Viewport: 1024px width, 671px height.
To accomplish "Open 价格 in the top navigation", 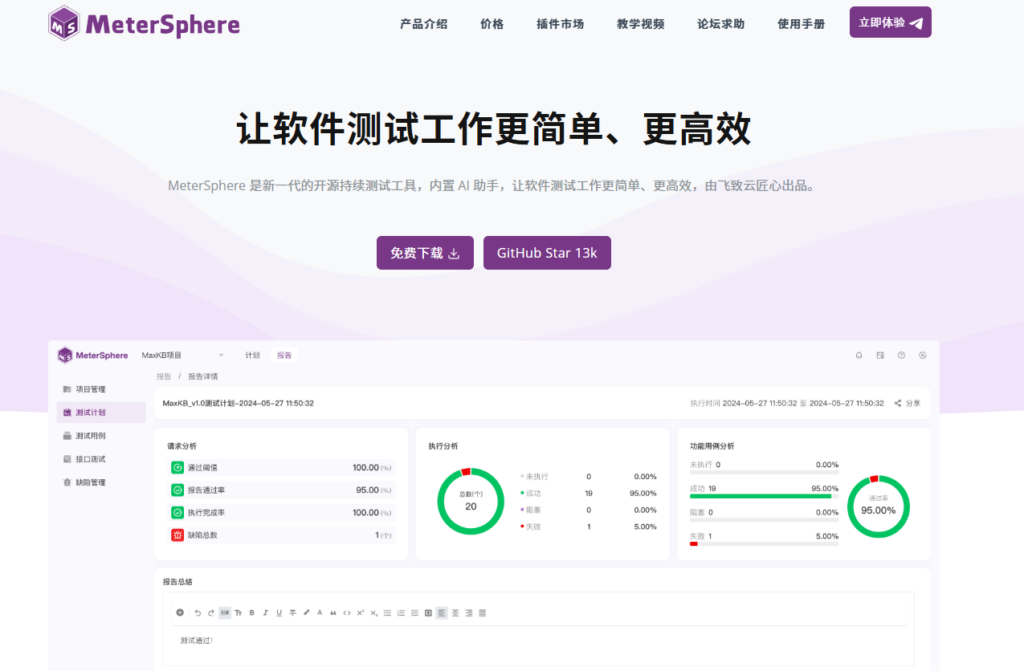I will pos(492,23).
